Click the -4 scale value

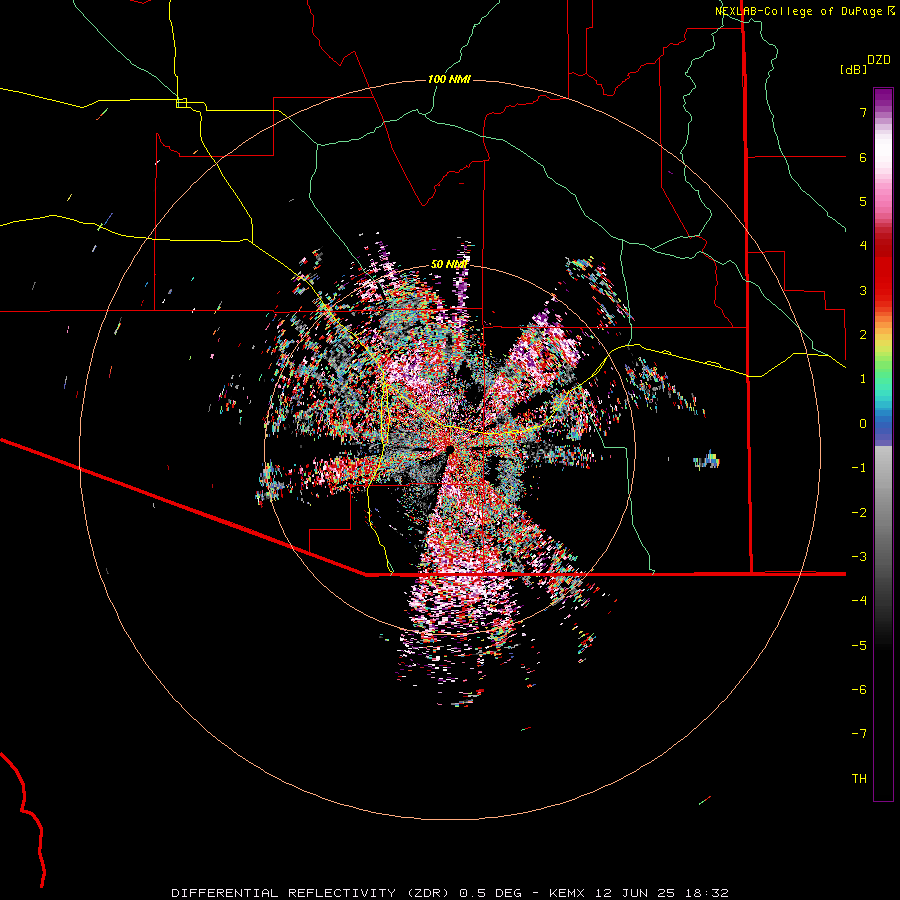pos(859,601)
